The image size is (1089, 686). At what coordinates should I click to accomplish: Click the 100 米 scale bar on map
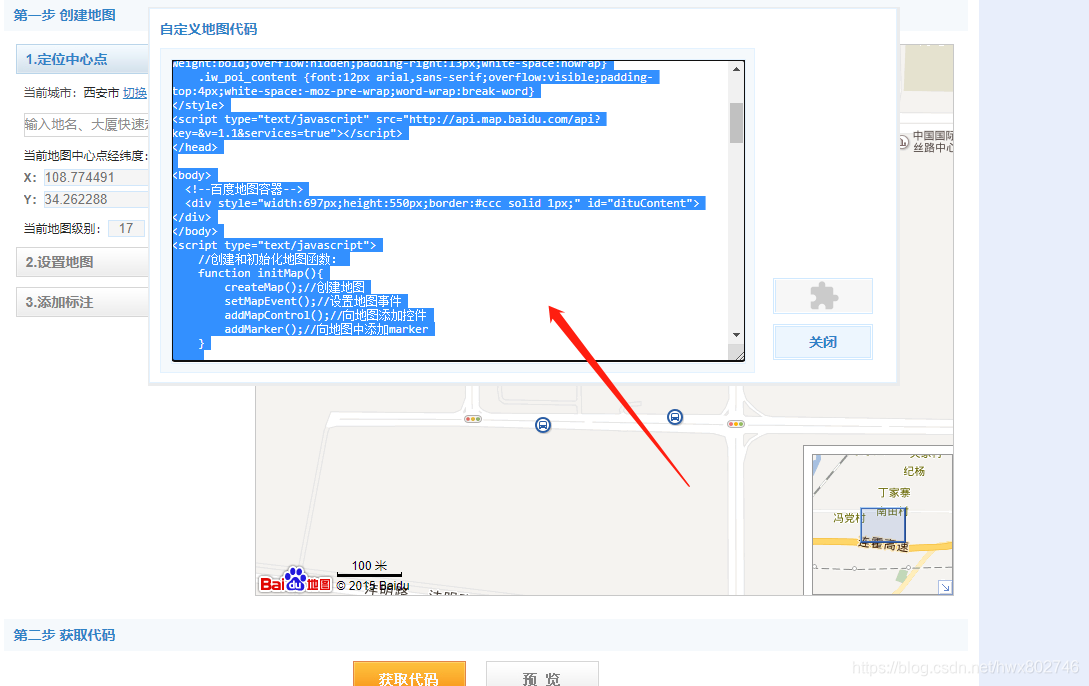coord(369,568)
